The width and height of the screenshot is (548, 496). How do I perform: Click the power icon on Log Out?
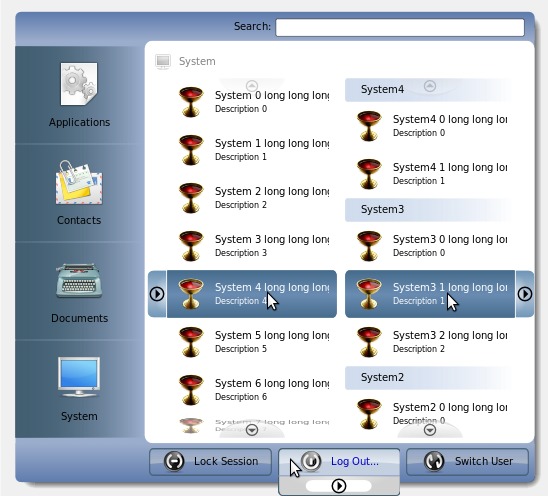tap(311, 461)
